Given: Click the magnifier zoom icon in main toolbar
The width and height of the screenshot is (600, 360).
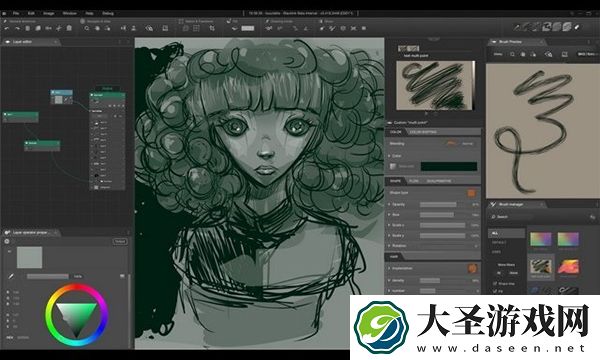Looking at the screenshot, I should pyautogui.click(x=87, y=28).
